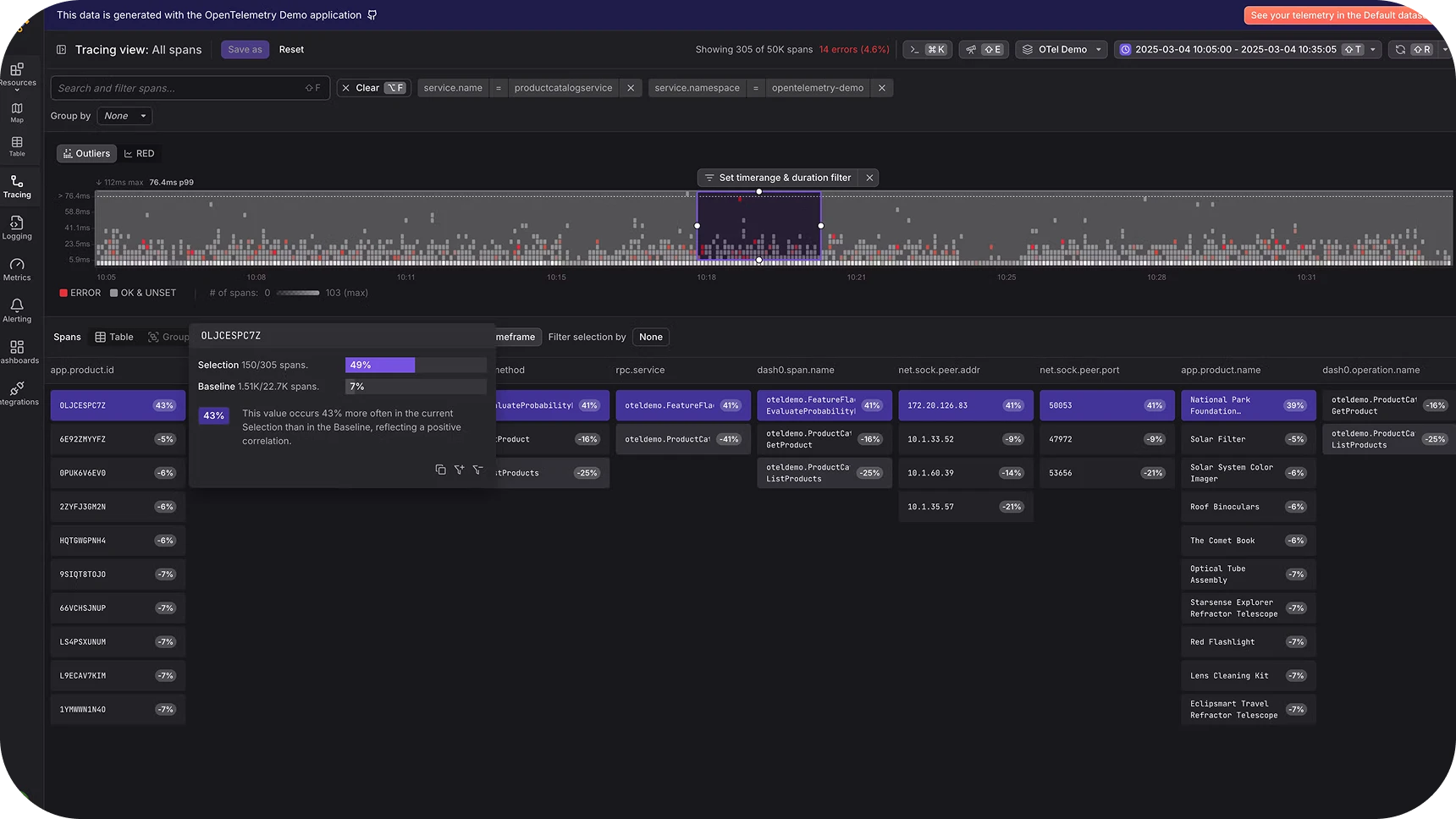Toggle the sidebar panel icon next to Tracing view

point(61,50)
